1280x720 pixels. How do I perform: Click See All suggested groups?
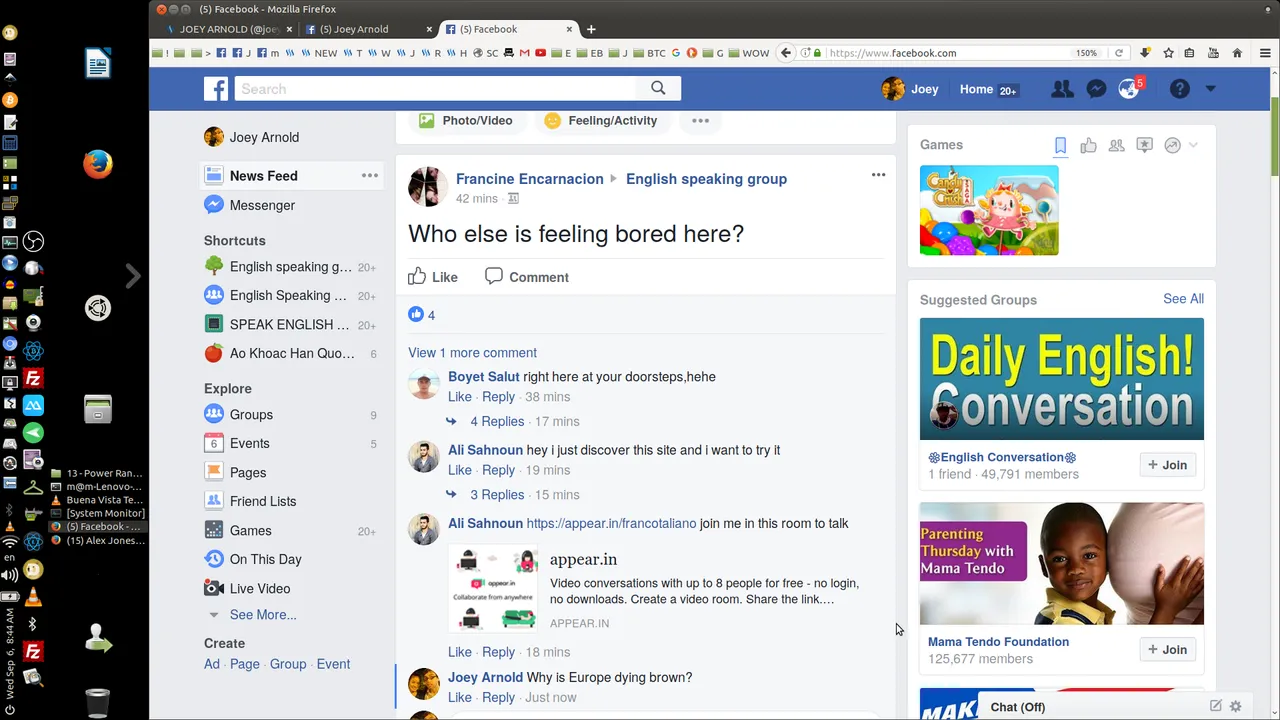click(1183, 299)
